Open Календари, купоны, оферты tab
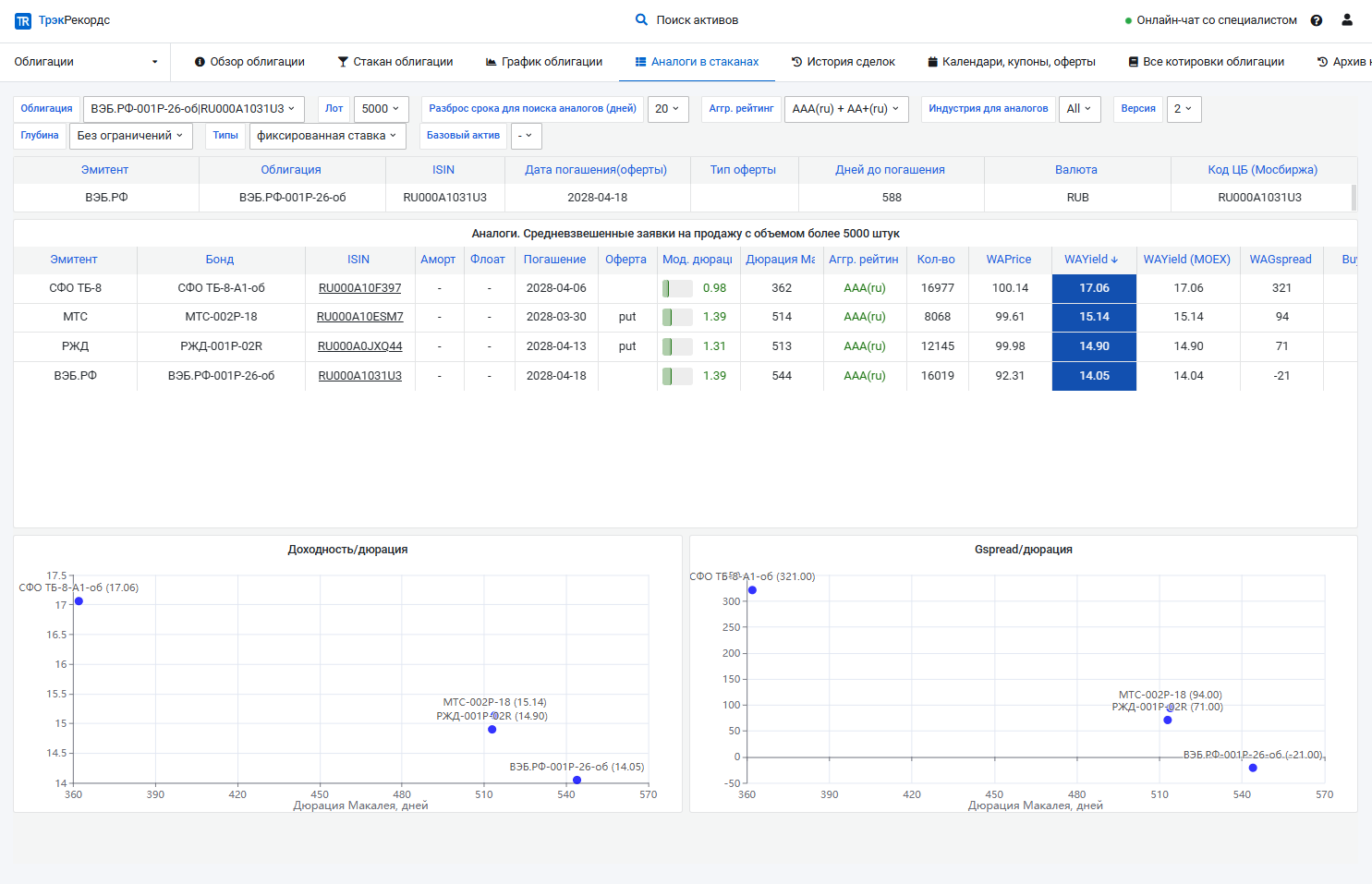 (1012, 62)
